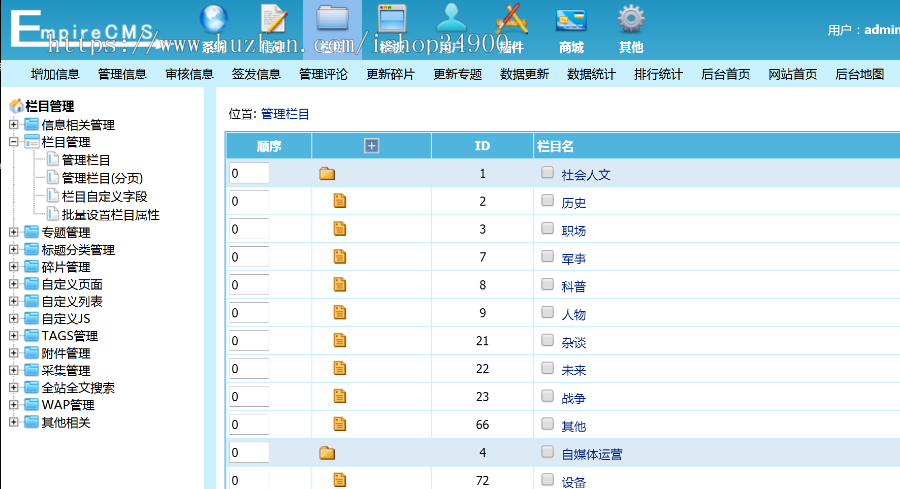Screen dimensions: 900x489
Task: Click the folder icon in the 自媒体运营 row
Action: click(x=327, y=453)
